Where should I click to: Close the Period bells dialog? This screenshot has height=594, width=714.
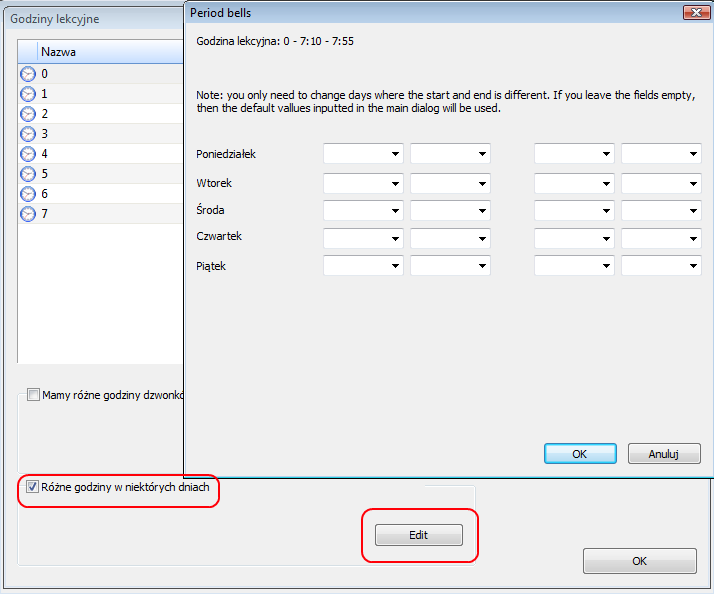click(x=696, y=12)
